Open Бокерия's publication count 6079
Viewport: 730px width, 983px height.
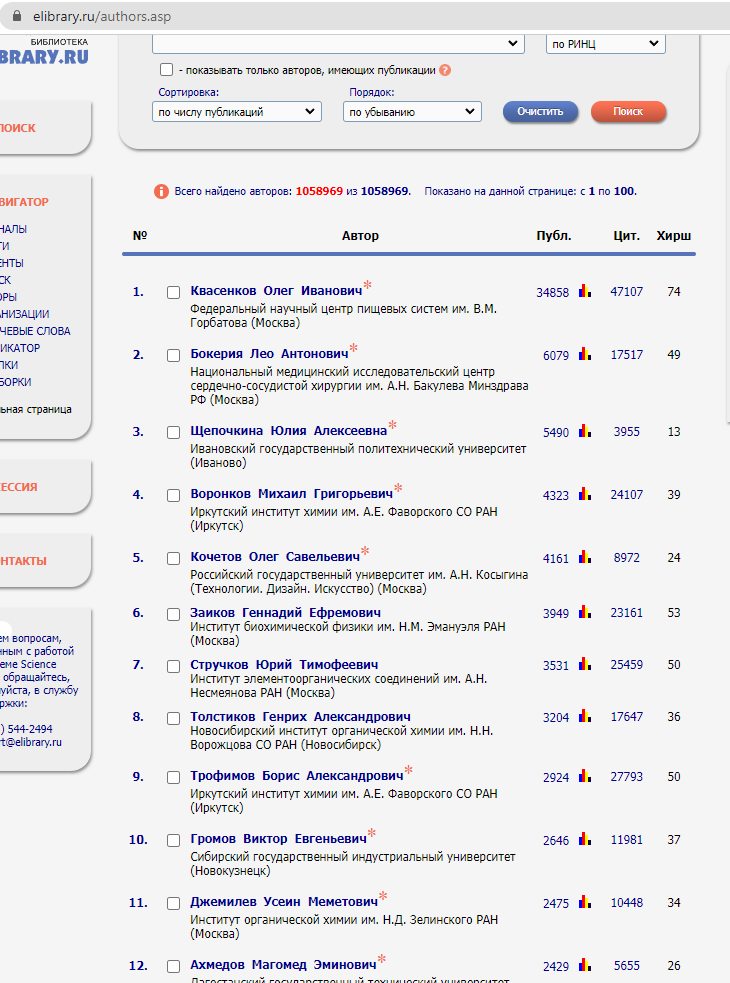[x=556, y=355]
